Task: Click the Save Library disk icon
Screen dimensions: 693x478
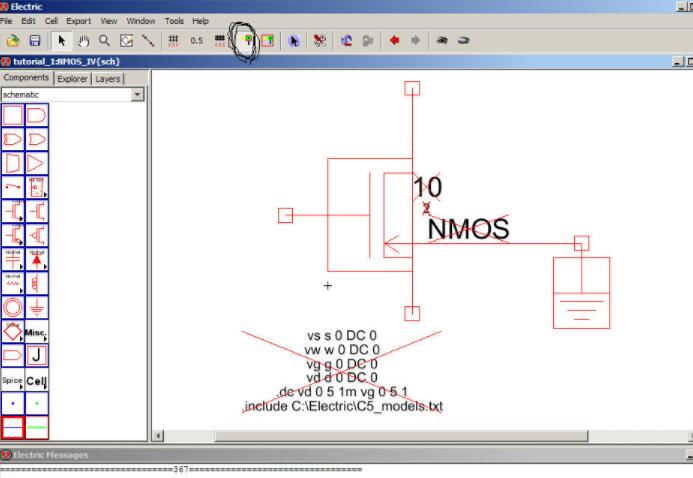Action: click(x=35, y=41)
